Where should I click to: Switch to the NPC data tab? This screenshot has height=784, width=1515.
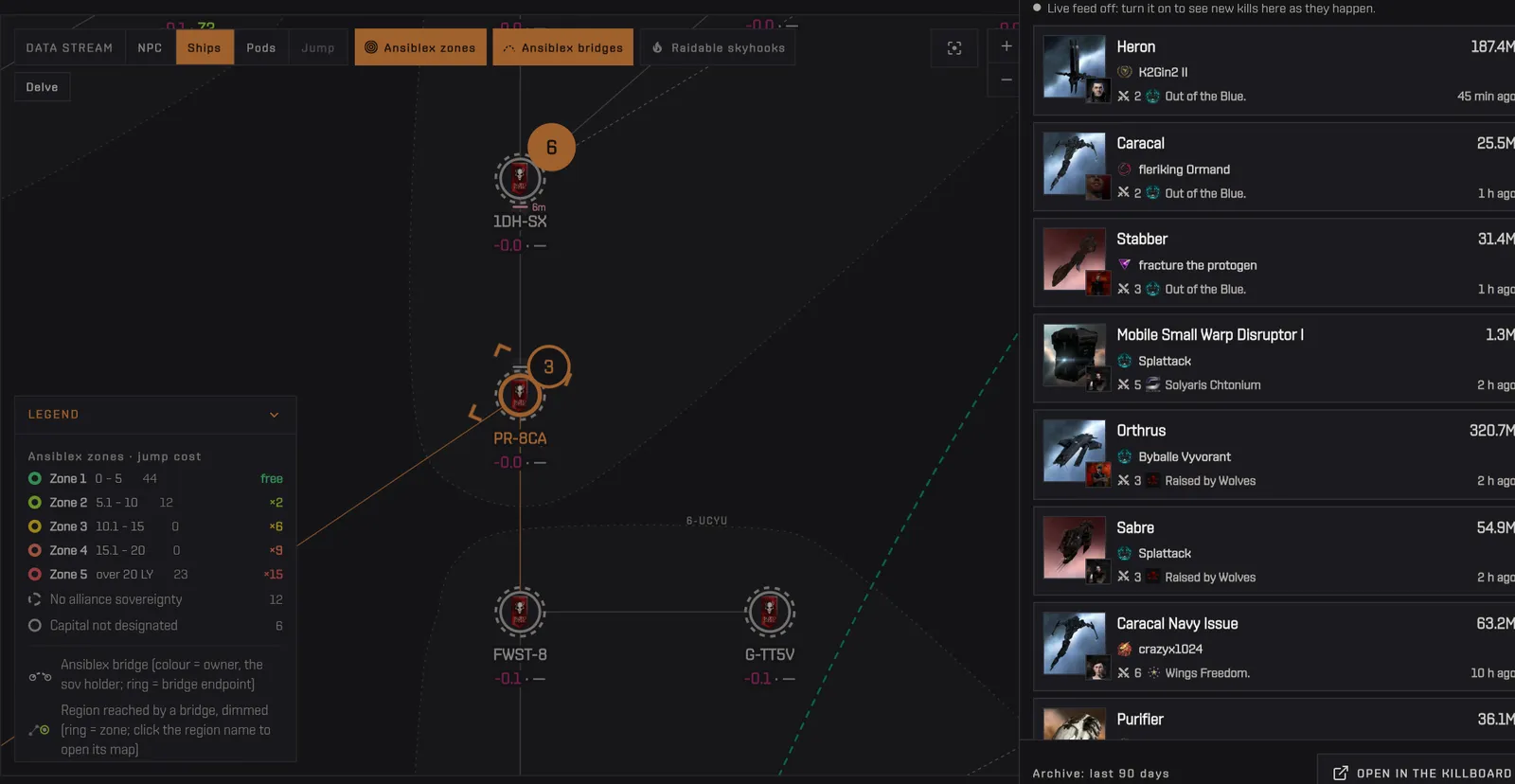click(x=150, y=47)
